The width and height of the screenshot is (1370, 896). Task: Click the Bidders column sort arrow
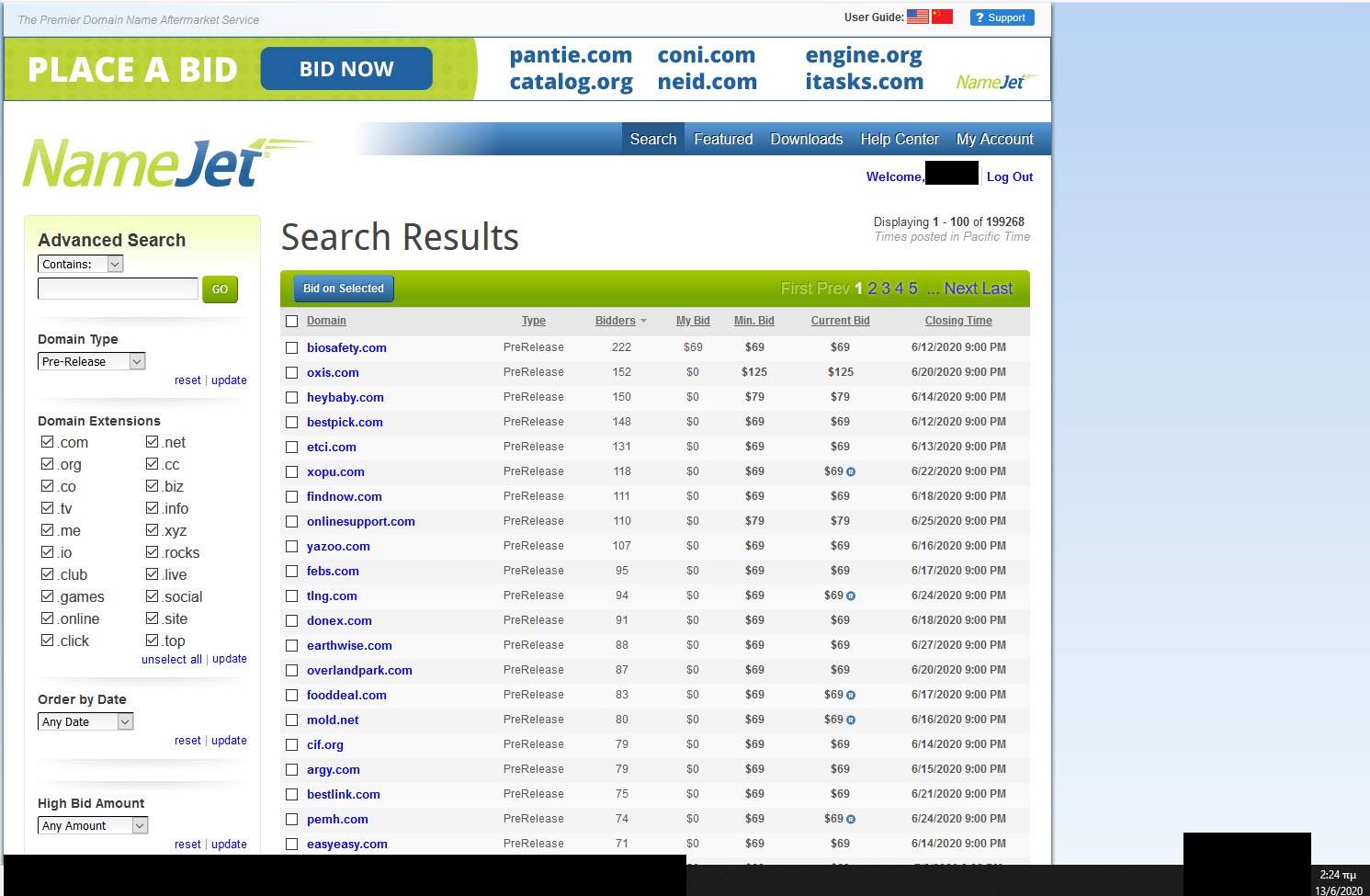(643, 321)
